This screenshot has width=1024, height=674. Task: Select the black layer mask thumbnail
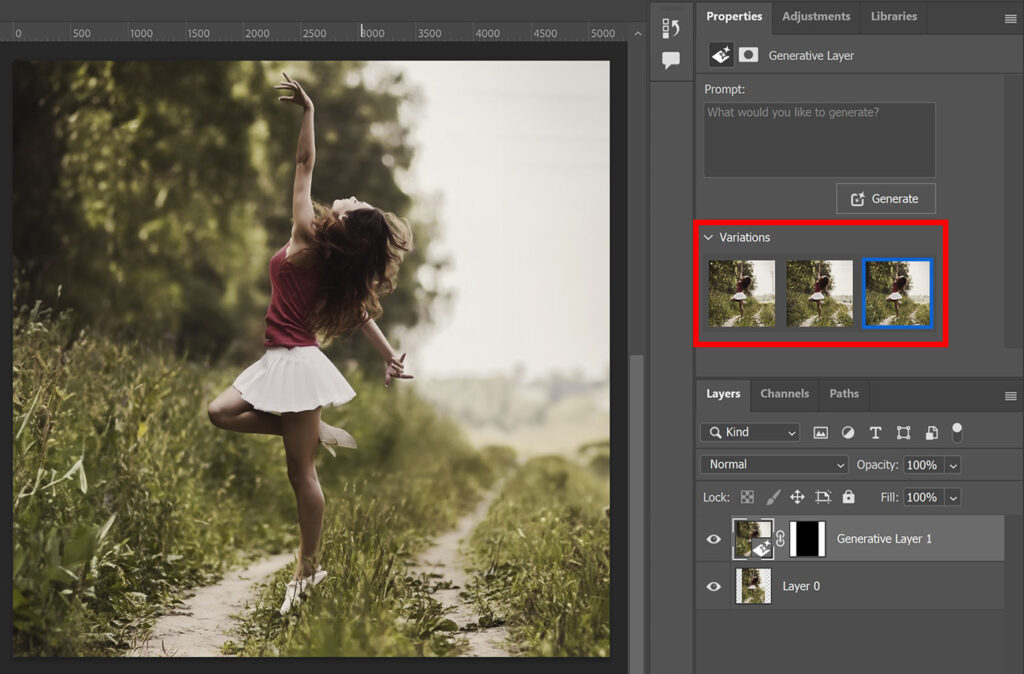click(807, 539)
